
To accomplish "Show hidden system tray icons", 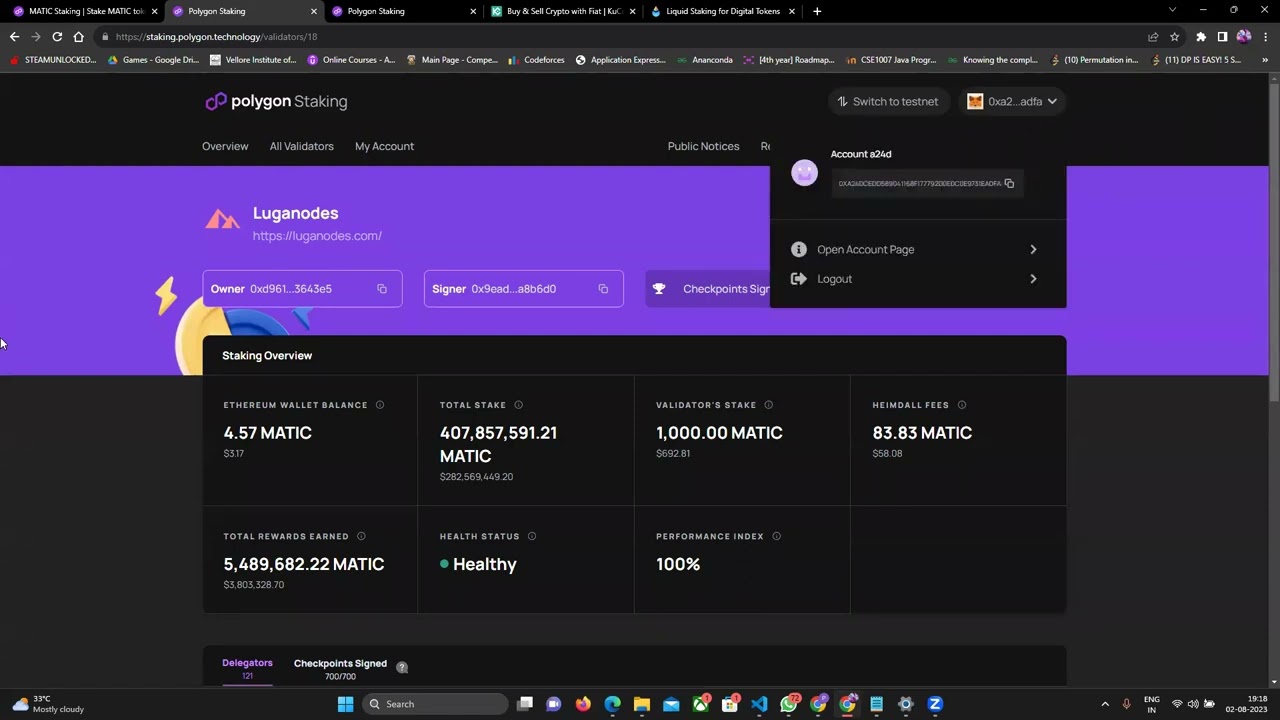I will click(1105, 704).
